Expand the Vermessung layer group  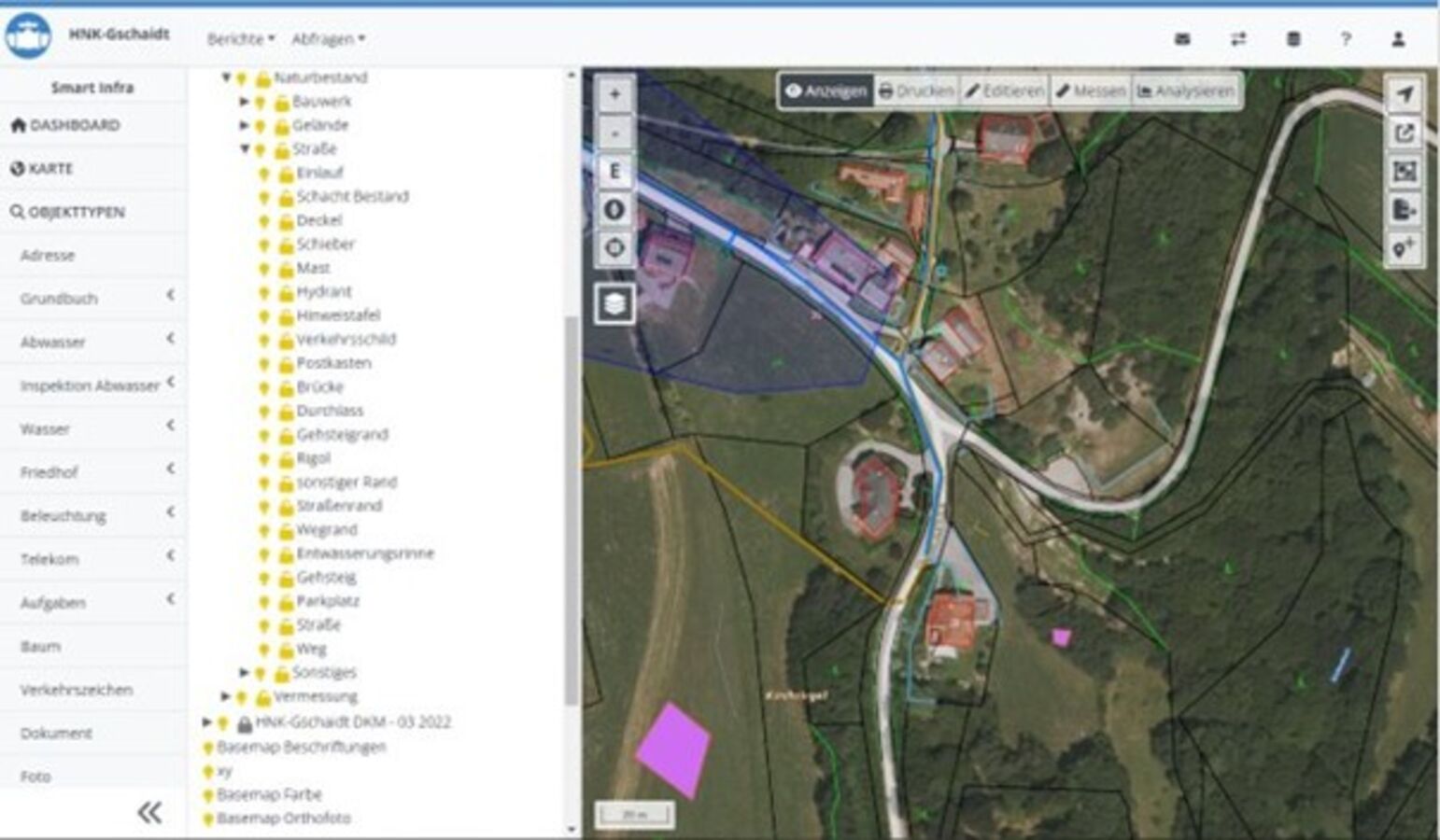pos(225,696)
